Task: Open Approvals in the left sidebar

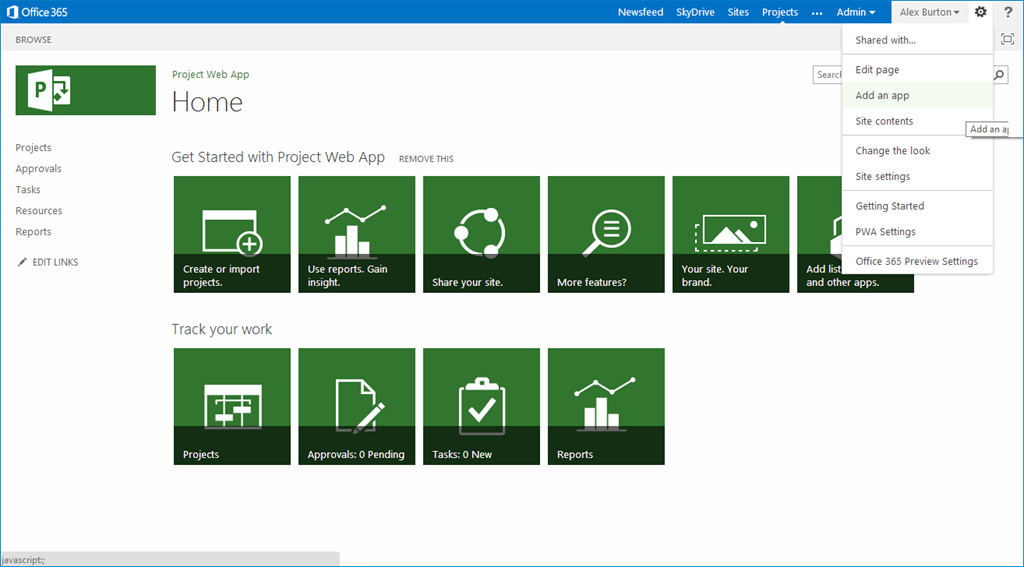Action: (x=39, y=169)
